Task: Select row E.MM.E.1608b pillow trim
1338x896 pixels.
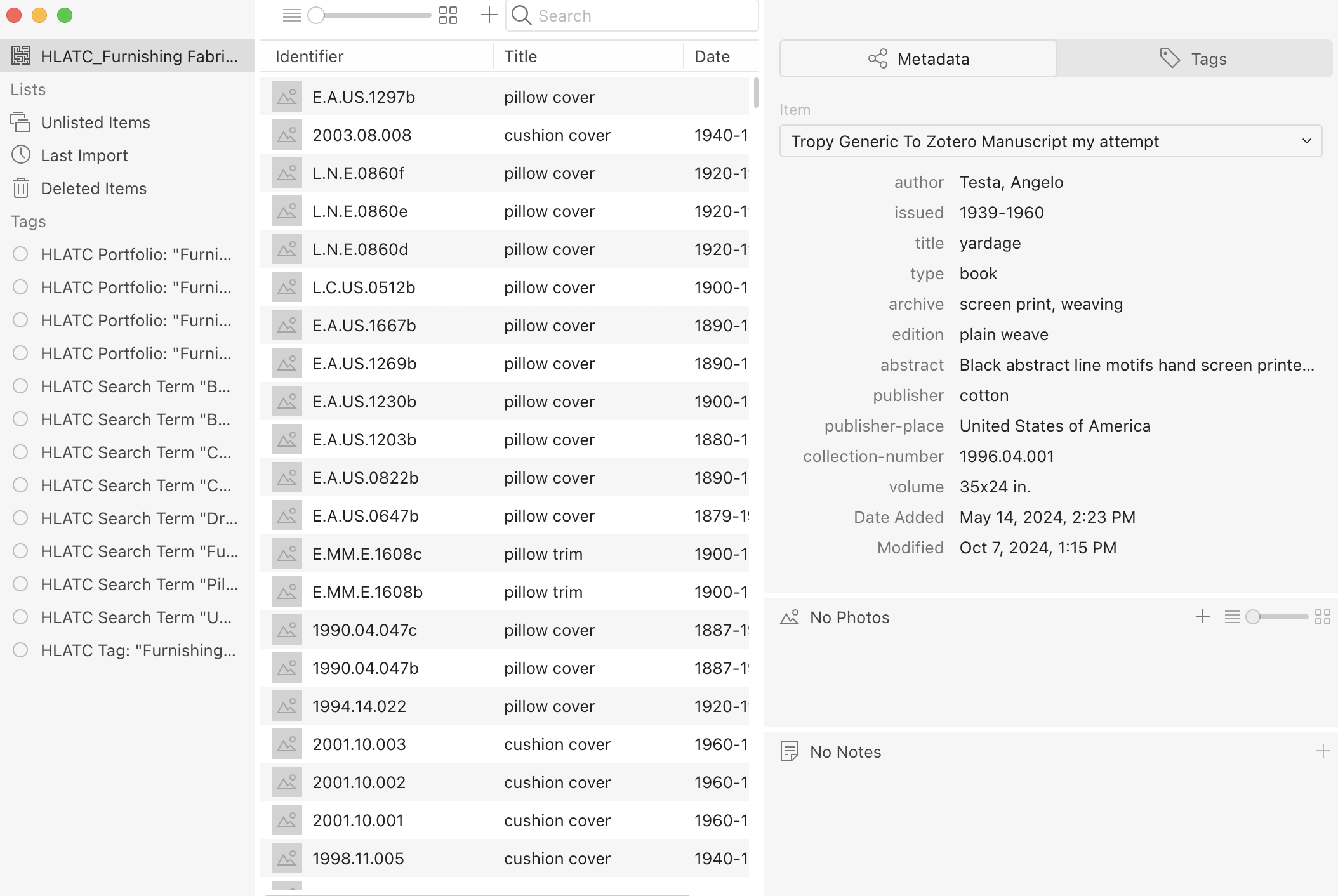Action: tap(505, 592)
